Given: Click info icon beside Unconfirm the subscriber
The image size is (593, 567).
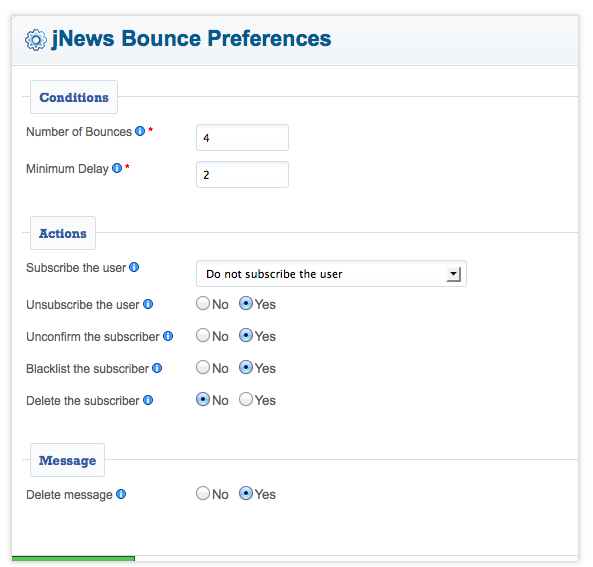Looking at the screenshot, I should pos(168,336).
